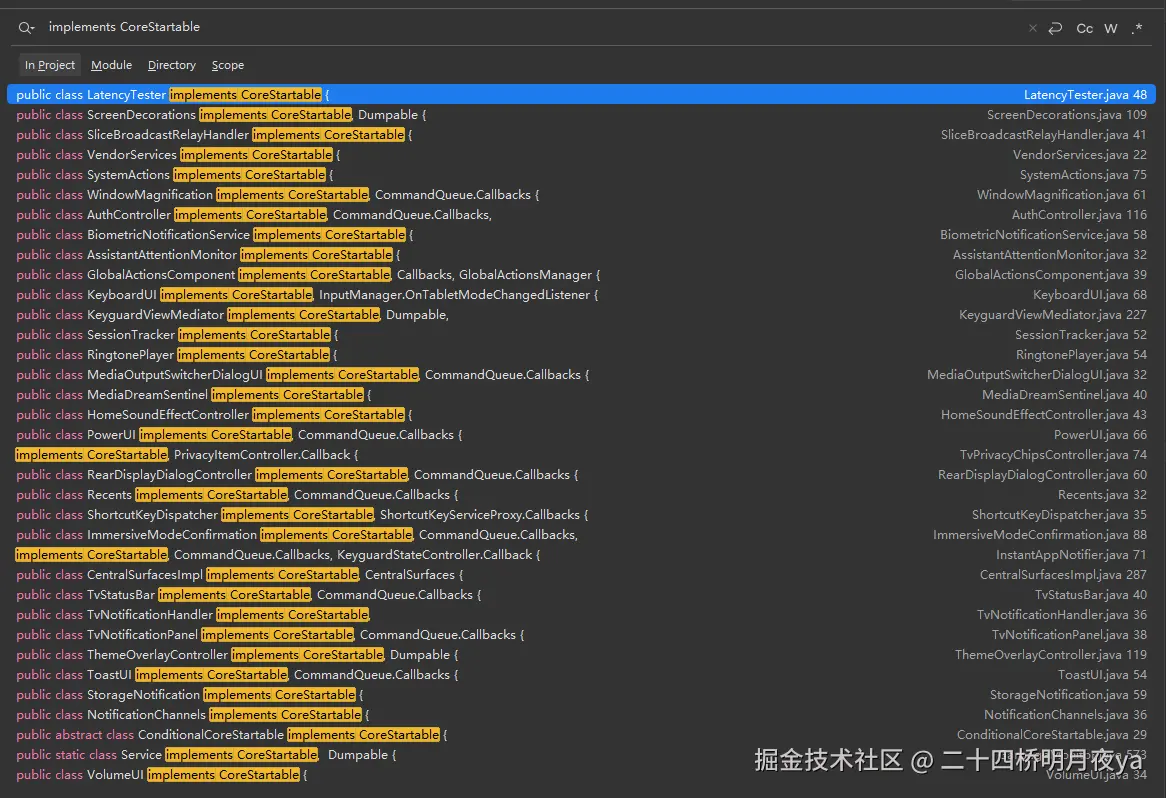Select the VolumeUI result row
This screenshot has width=1166, height=798.
click(x=582, y=776)
